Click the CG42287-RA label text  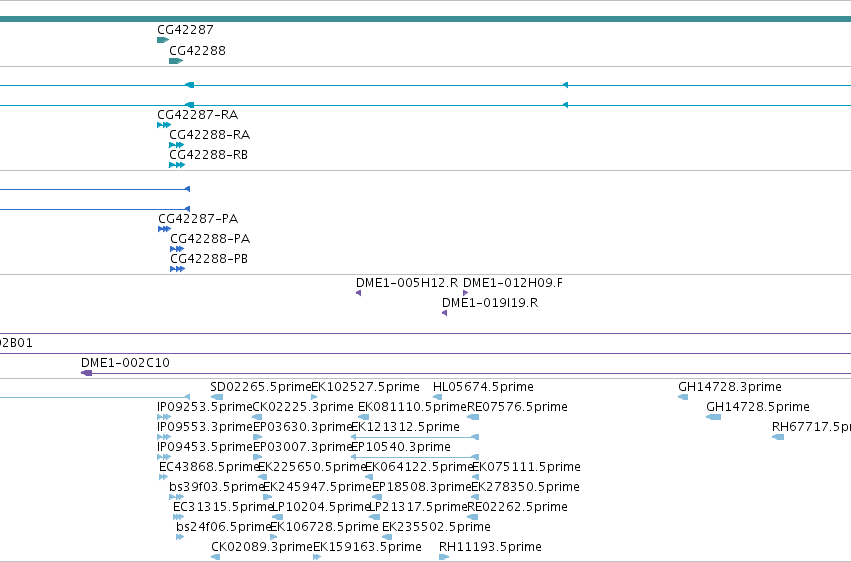[198, 115]
